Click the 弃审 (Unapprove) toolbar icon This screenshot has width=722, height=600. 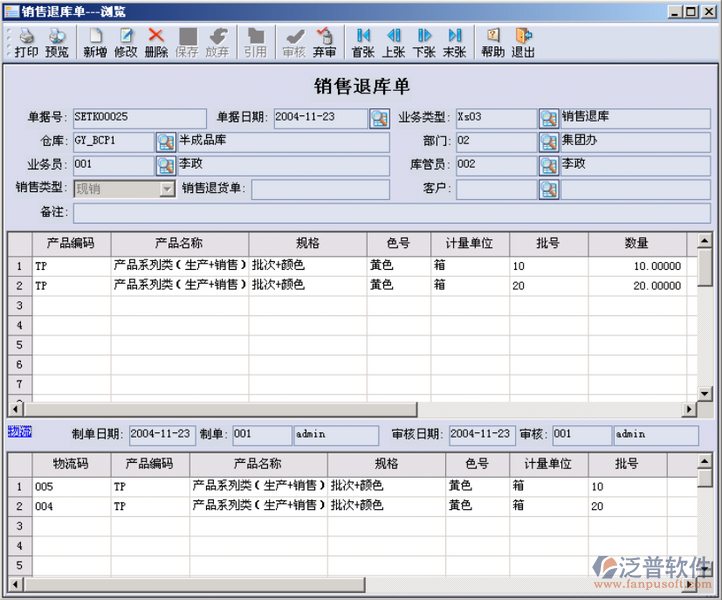click(x=324, y=42)
